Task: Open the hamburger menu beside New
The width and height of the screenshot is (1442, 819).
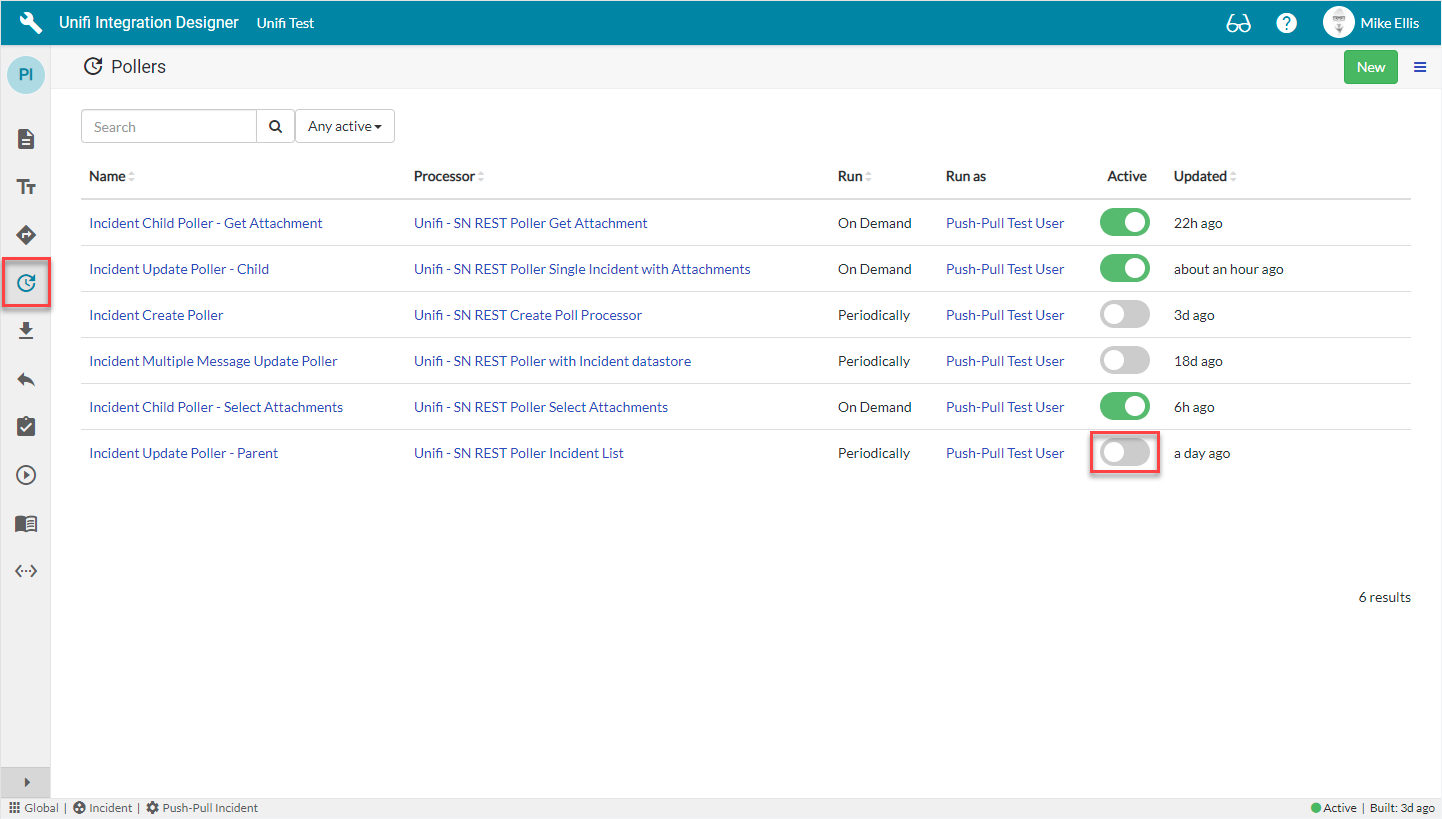Action: (x=1419, y=67)
